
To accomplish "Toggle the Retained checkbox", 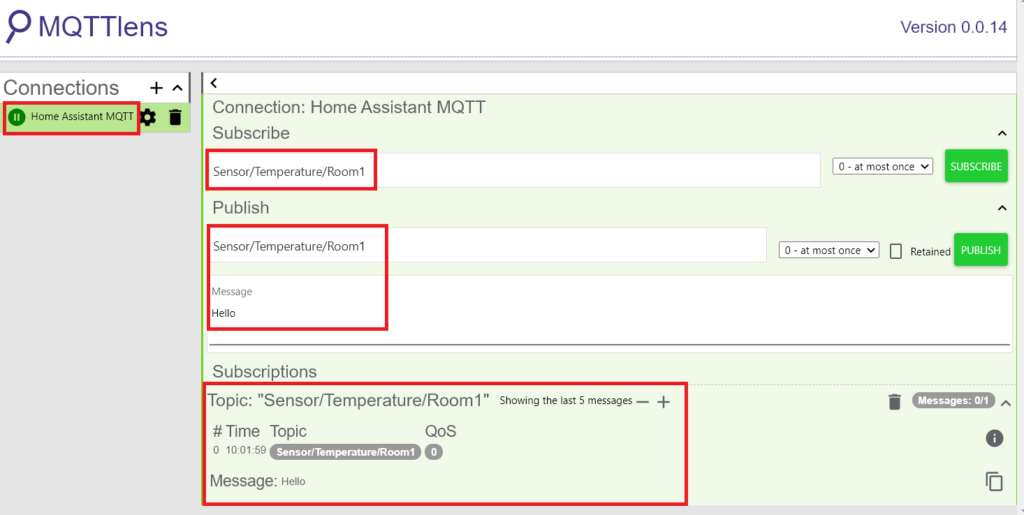I will coord(896,251).
